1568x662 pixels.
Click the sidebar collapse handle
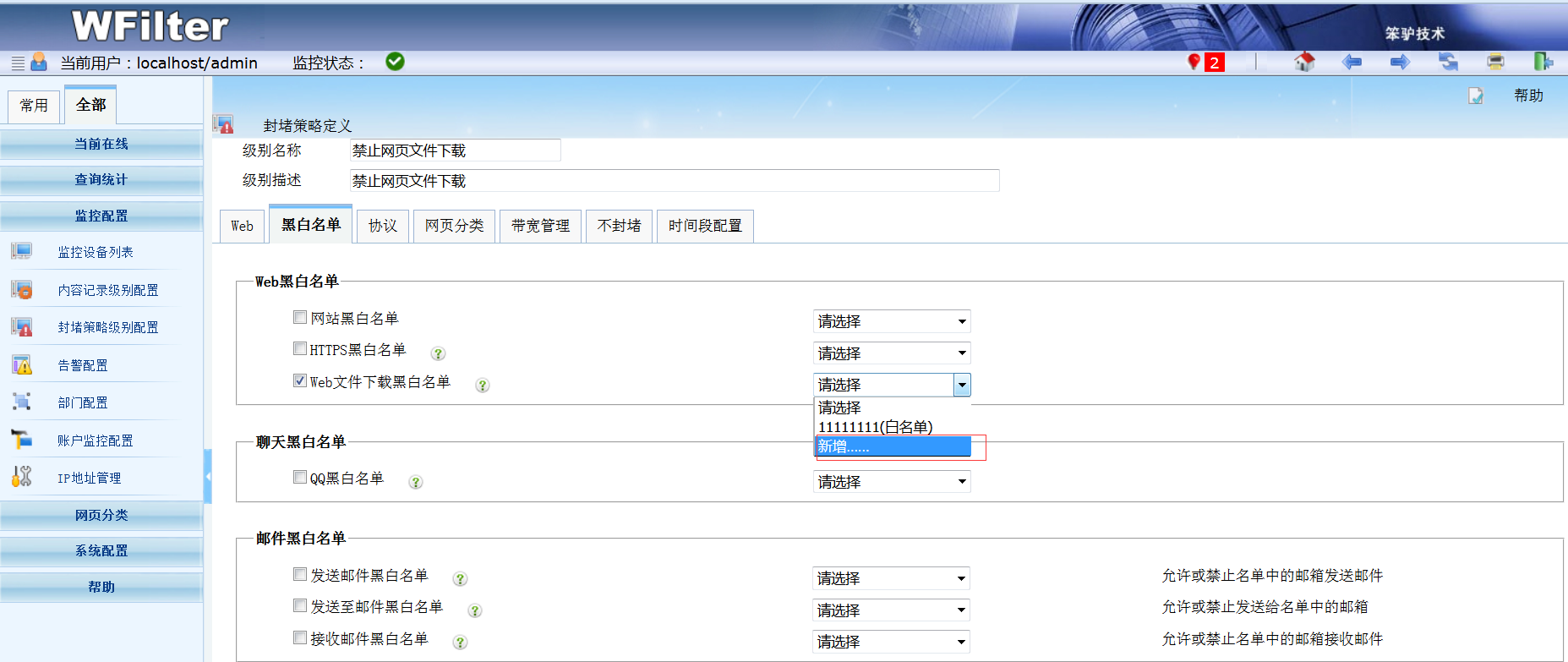coord(208,477)
